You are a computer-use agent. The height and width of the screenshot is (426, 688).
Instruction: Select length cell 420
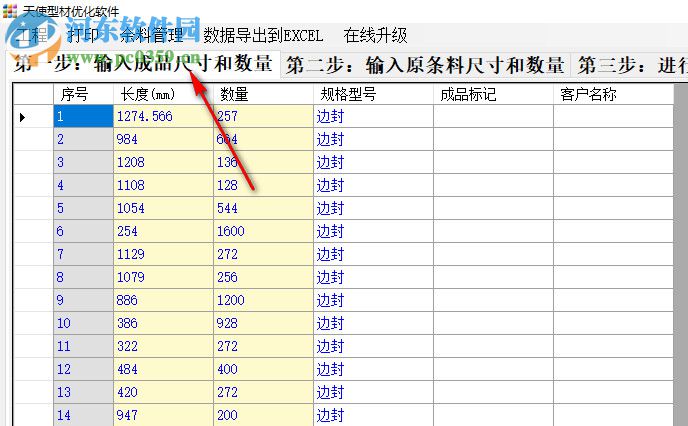point(163,392)
